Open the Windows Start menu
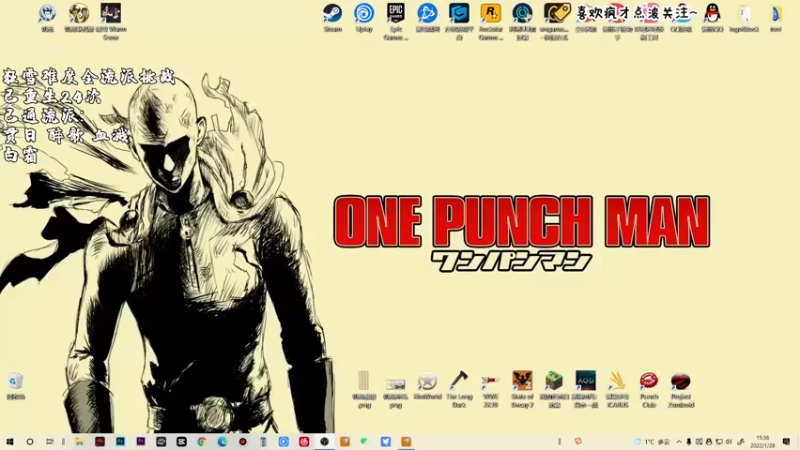This screenshot has width=800, height=450. click(10, 441)
